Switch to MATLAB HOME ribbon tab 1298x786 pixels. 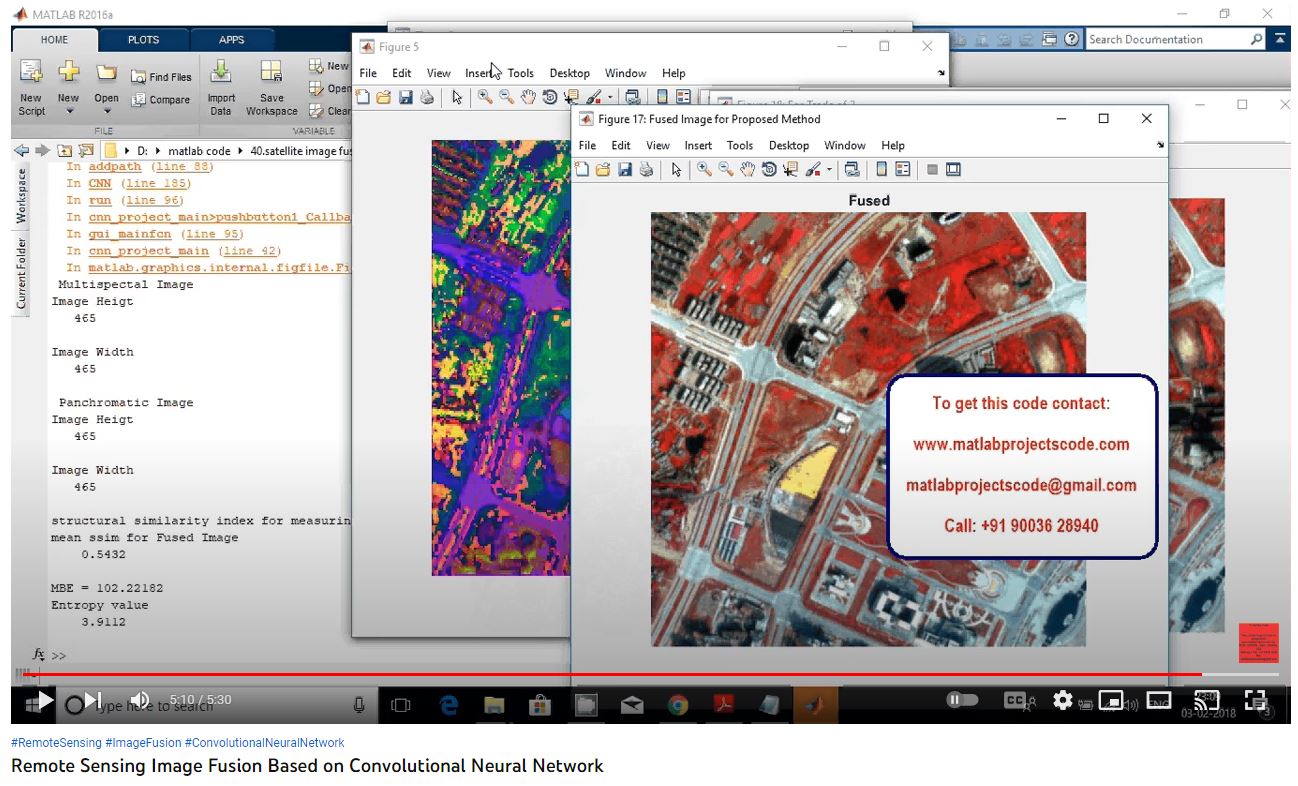[55, 40]
